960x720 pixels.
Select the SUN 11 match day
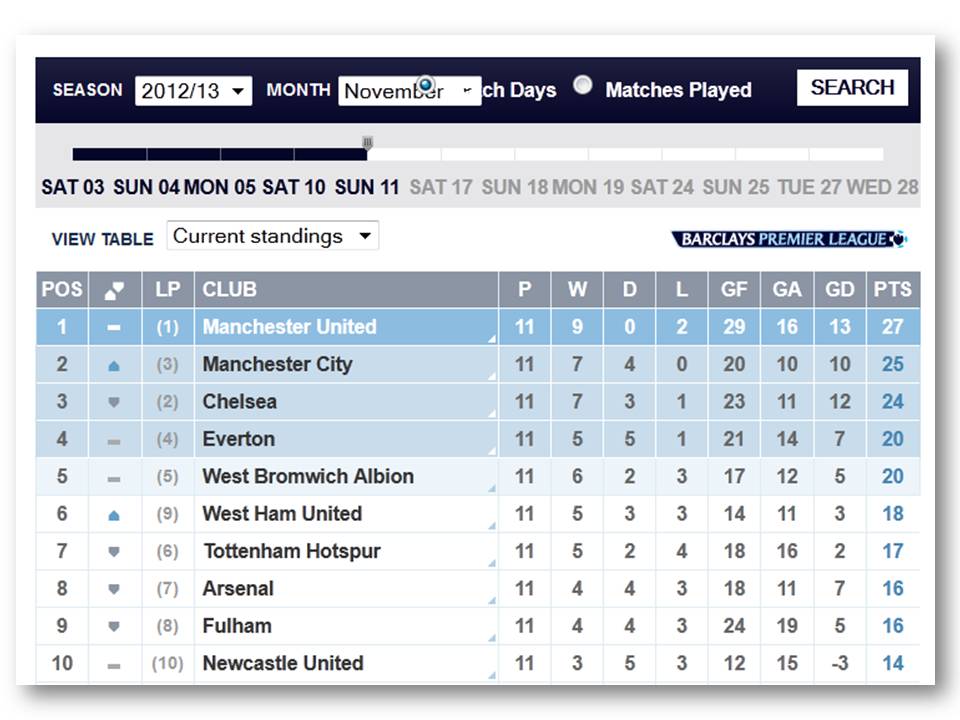[367, 187]
